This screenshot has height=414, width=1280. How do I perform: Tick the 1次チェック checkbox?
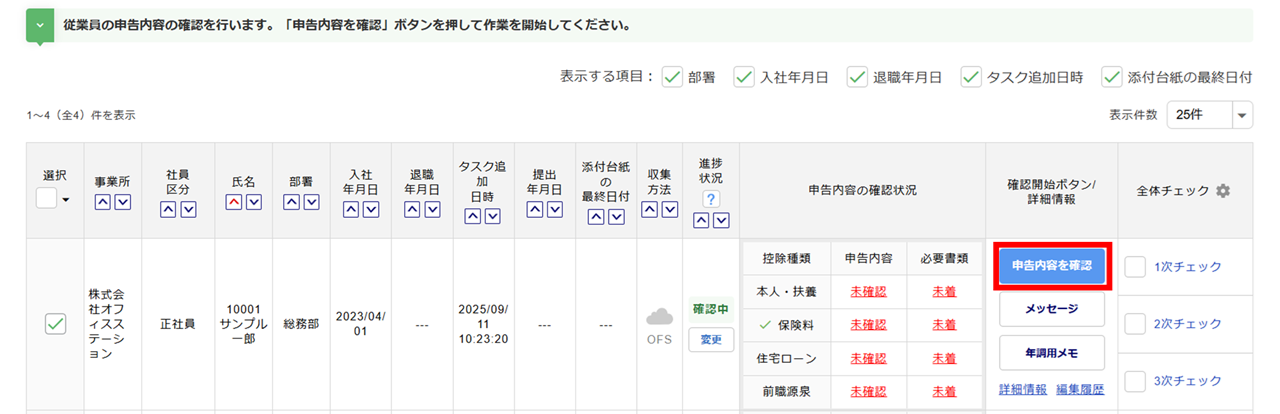(1135, 267)
